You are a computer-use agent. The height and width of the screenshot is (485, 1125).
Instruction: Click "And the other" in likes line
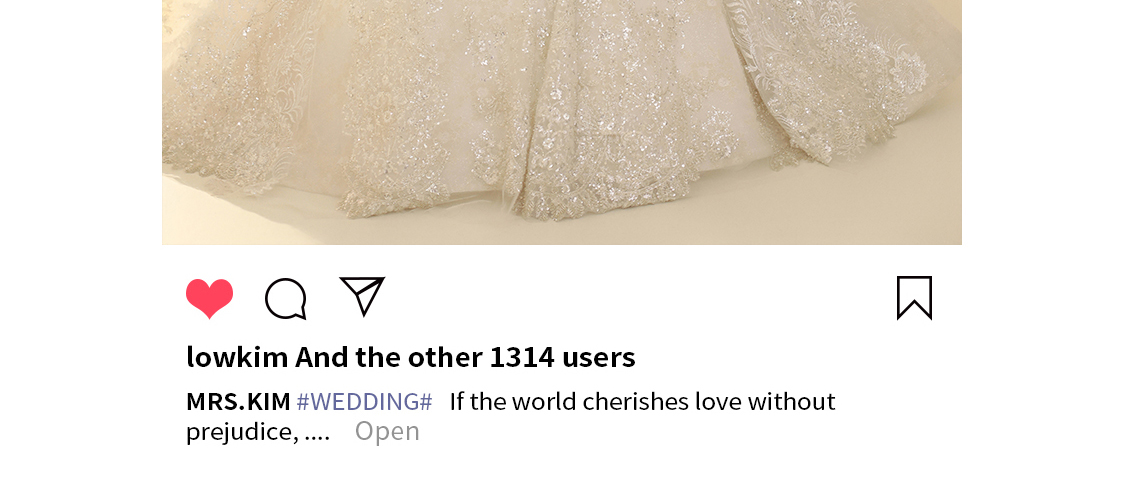(389, 357)
